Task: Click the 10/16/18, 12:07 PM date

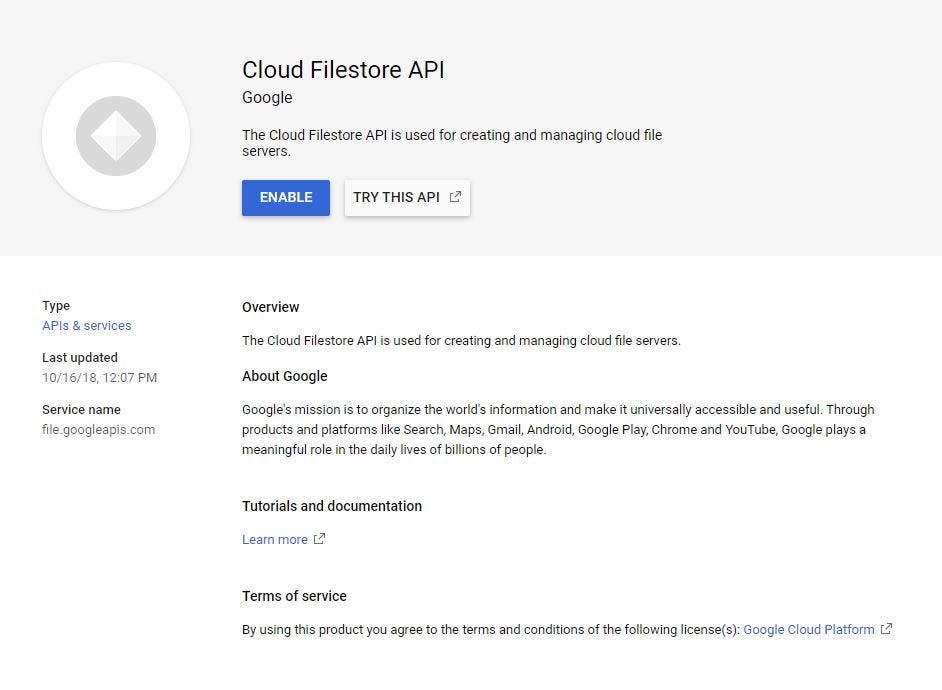Action: pyautogui.click(x=99, y=378)
